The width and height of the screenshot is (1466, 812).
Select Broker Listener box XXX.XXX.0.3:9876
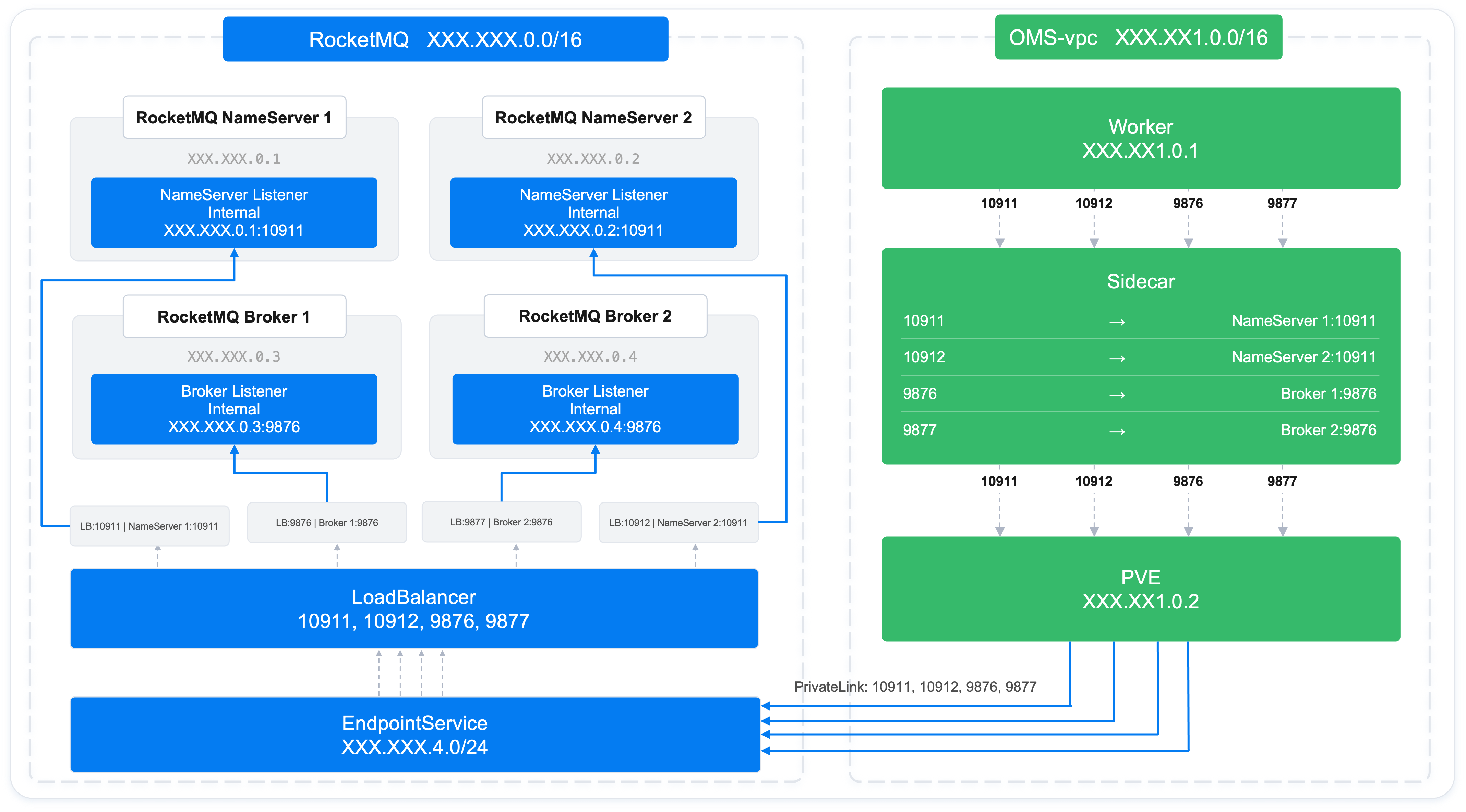point(234,409)
